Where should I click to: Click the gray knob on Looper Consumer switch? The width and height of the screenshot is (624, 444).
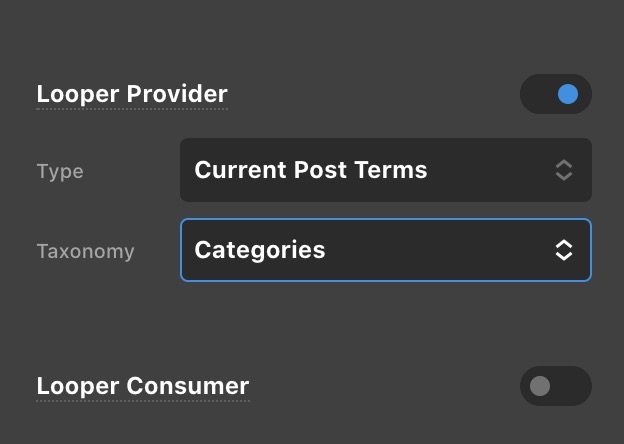(x=540, y=386)
